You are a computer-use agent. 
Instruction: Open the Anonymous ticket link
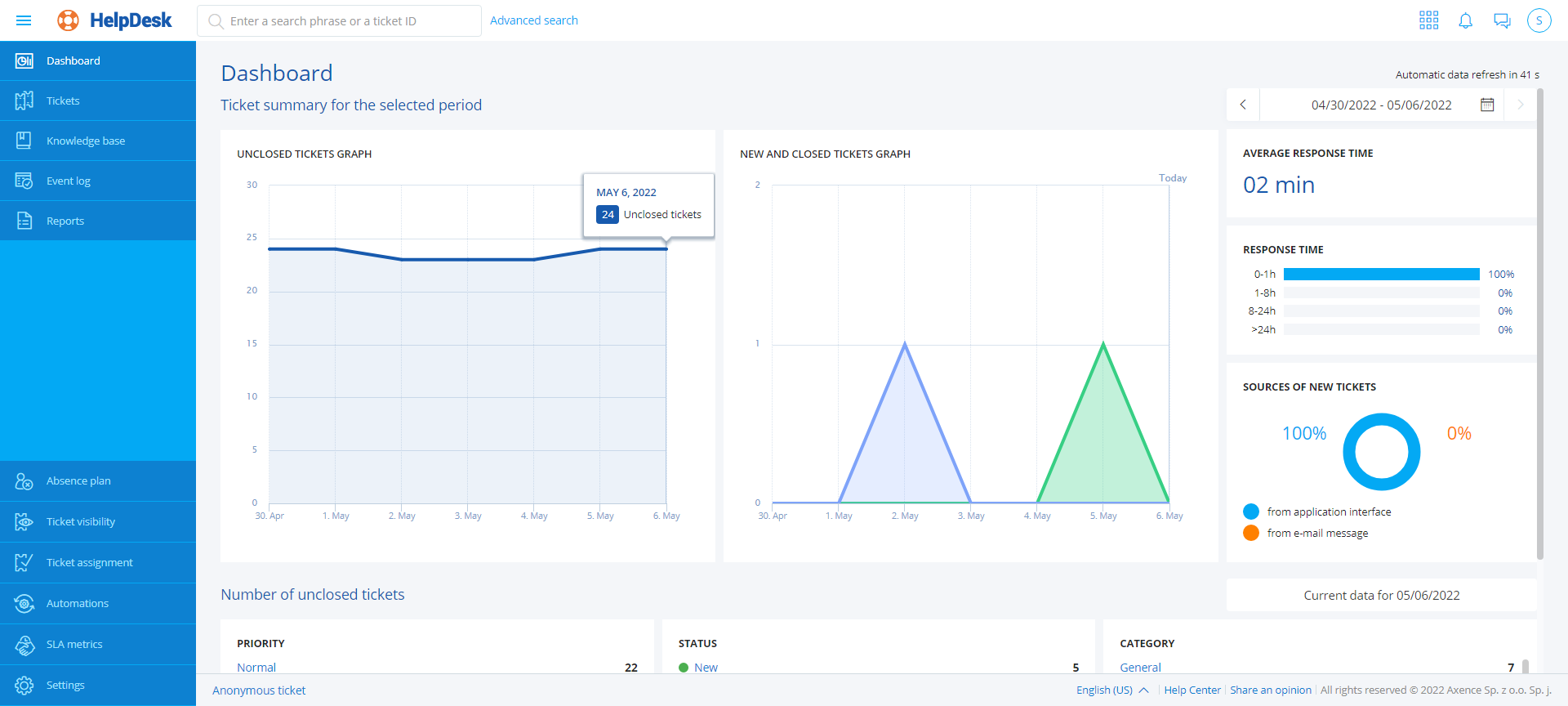pyautogui.click(x=259, y=690)
